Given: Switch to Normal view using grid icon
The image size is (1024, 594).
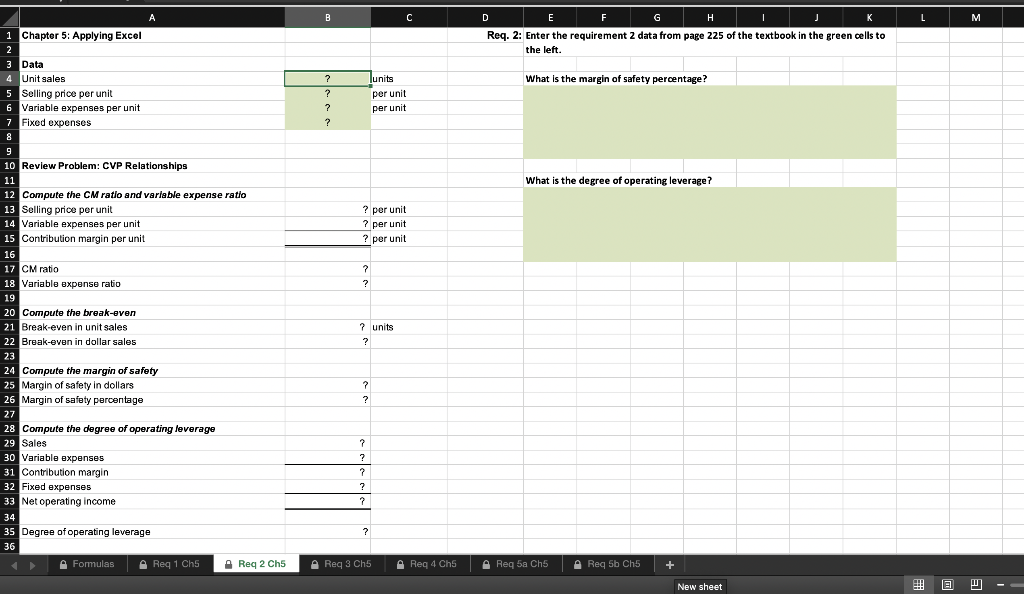Looking at the screenshot, I should pyautogui.click(x=919, y=584).
